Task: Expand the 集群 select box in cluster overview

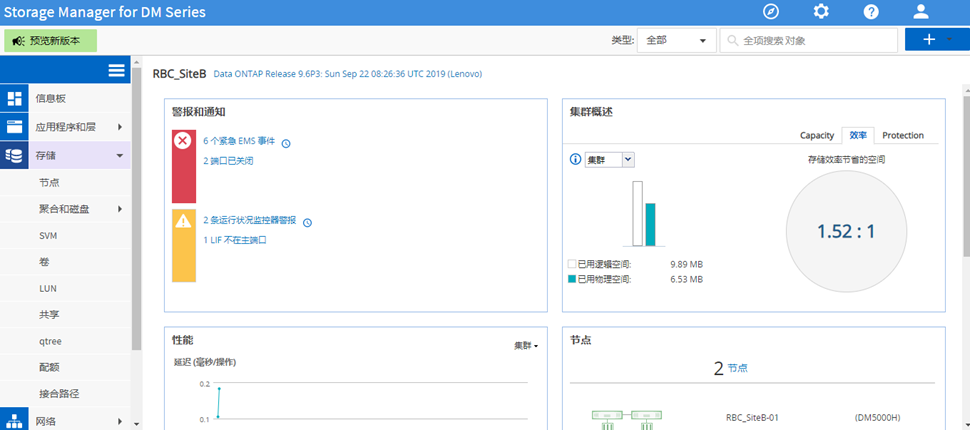Action: click(609, 160)
